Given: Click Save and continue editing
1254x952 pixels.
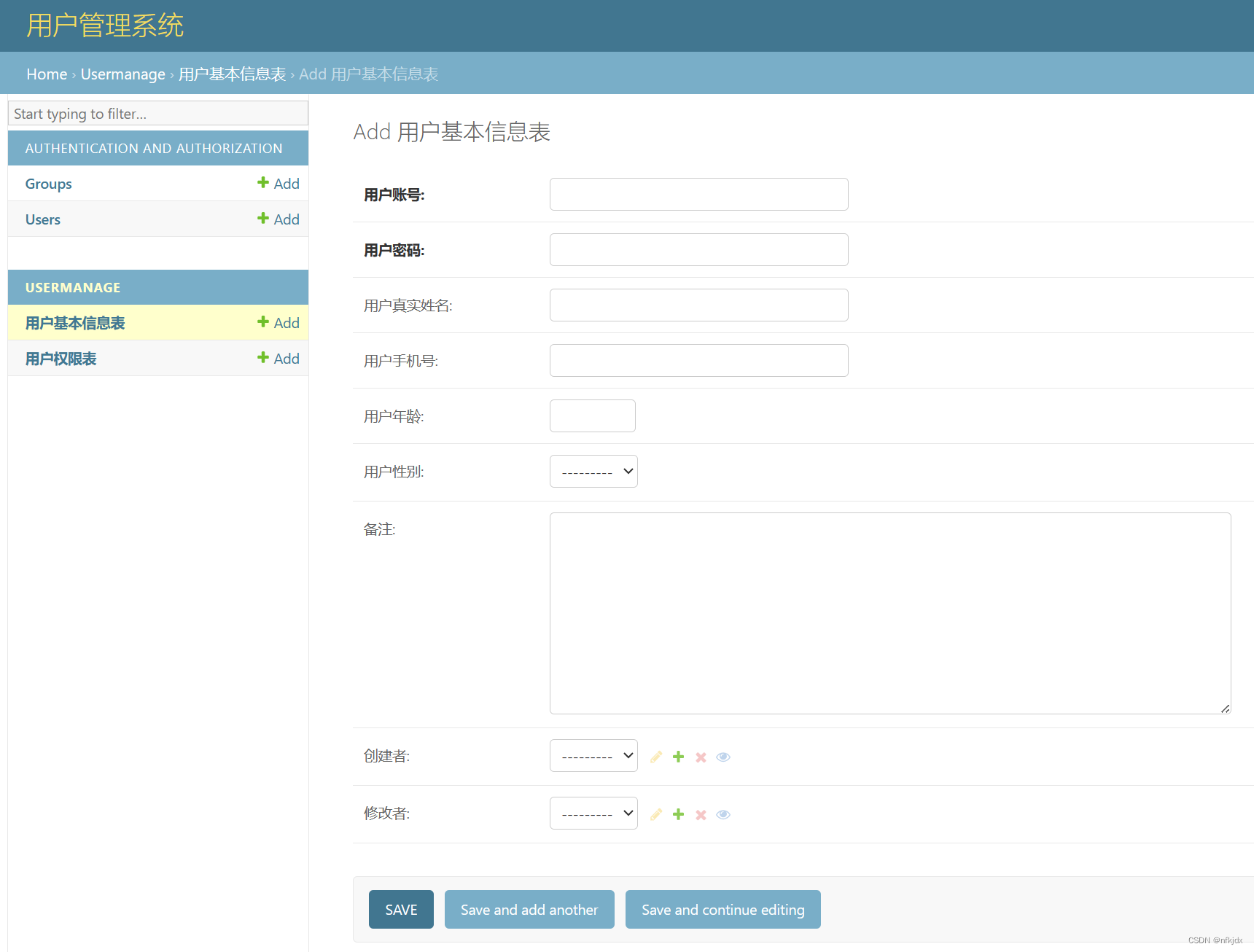Looking at the screenshot, I should 723,909.
